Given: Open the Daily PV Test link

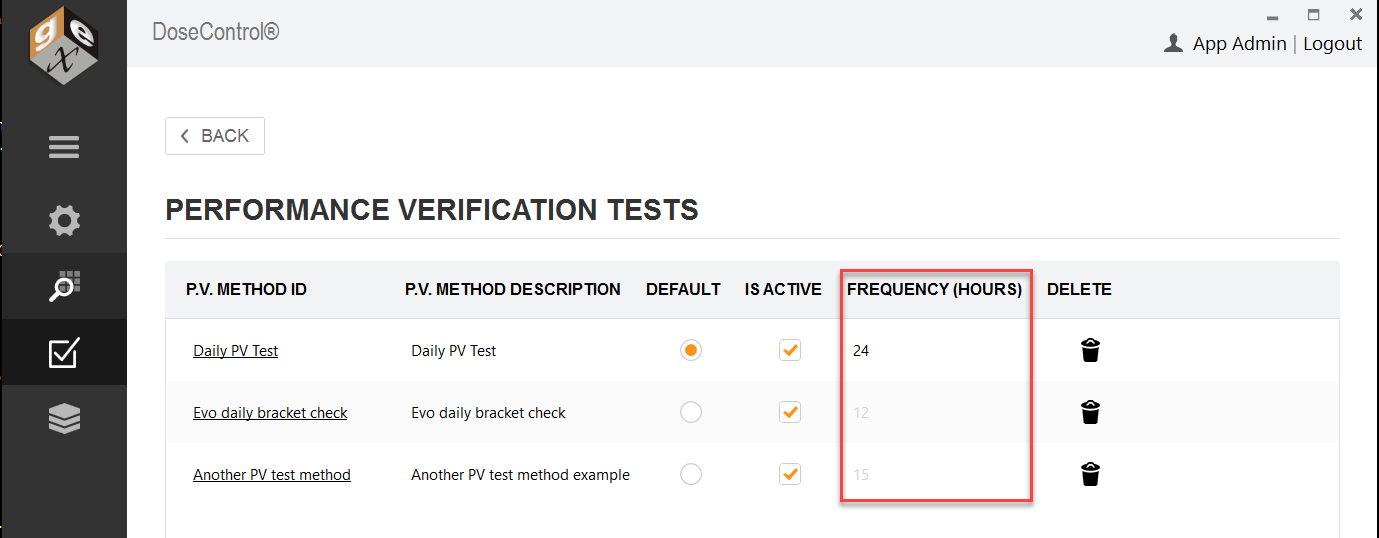Looking at the screenshot, I should coord(235,351).
